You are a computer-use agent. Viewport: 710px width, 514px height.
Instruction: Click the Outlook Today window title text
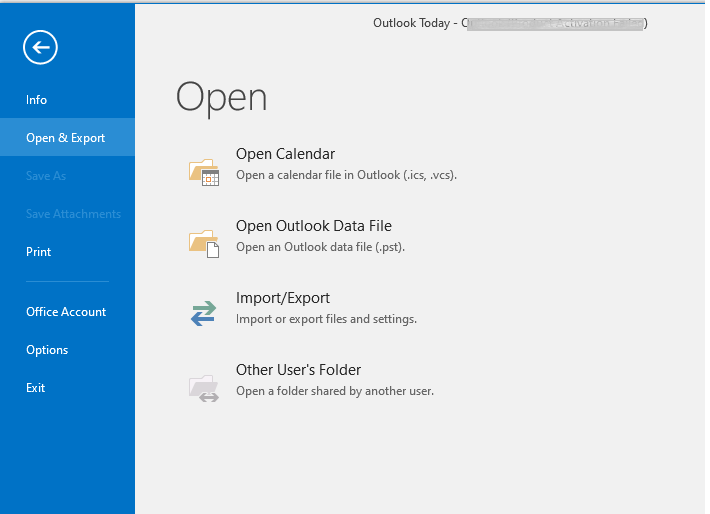510,23
